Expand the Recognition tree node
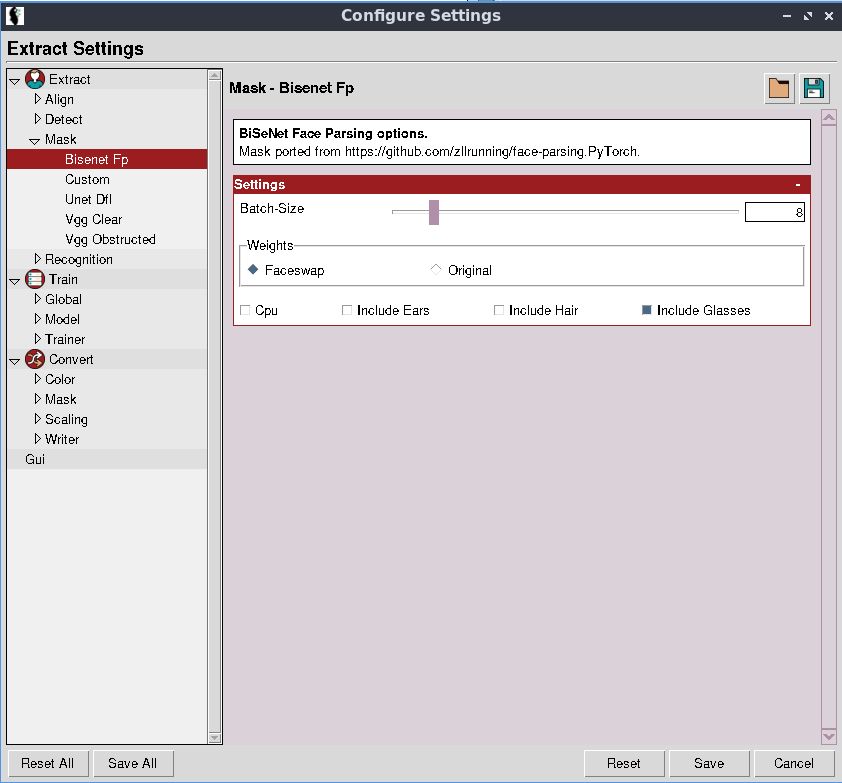This screenshot has width=842, height=783. pyautogui.click(x=37, y=259)
